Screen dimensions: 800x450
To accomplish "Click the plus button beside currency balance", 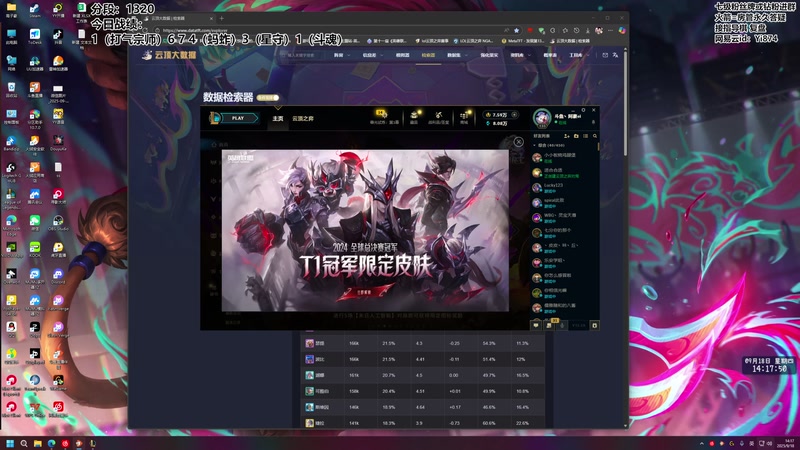I will point(514,115).
